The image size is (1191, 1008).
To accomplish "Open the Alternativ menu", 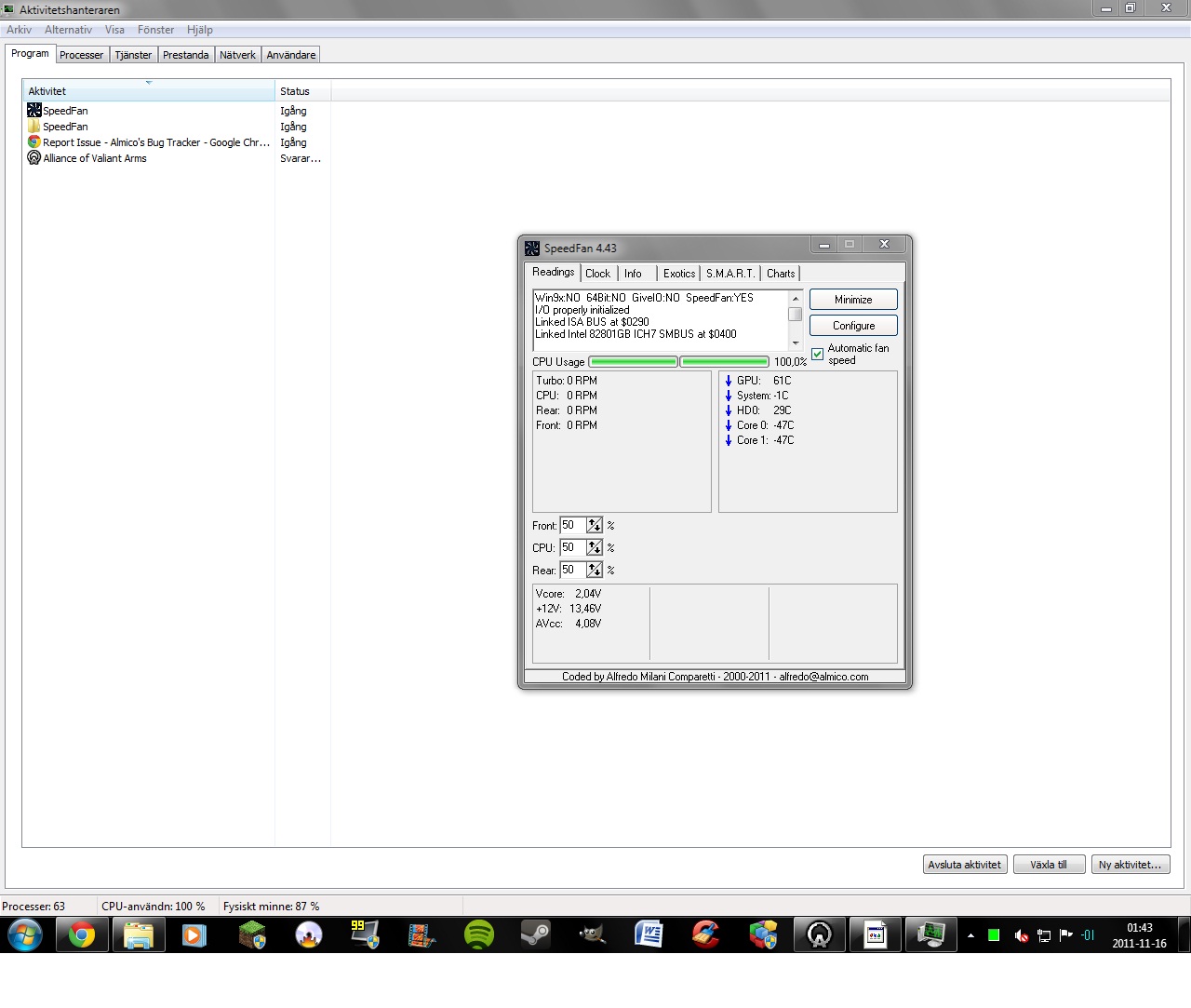I will [68, 30].
